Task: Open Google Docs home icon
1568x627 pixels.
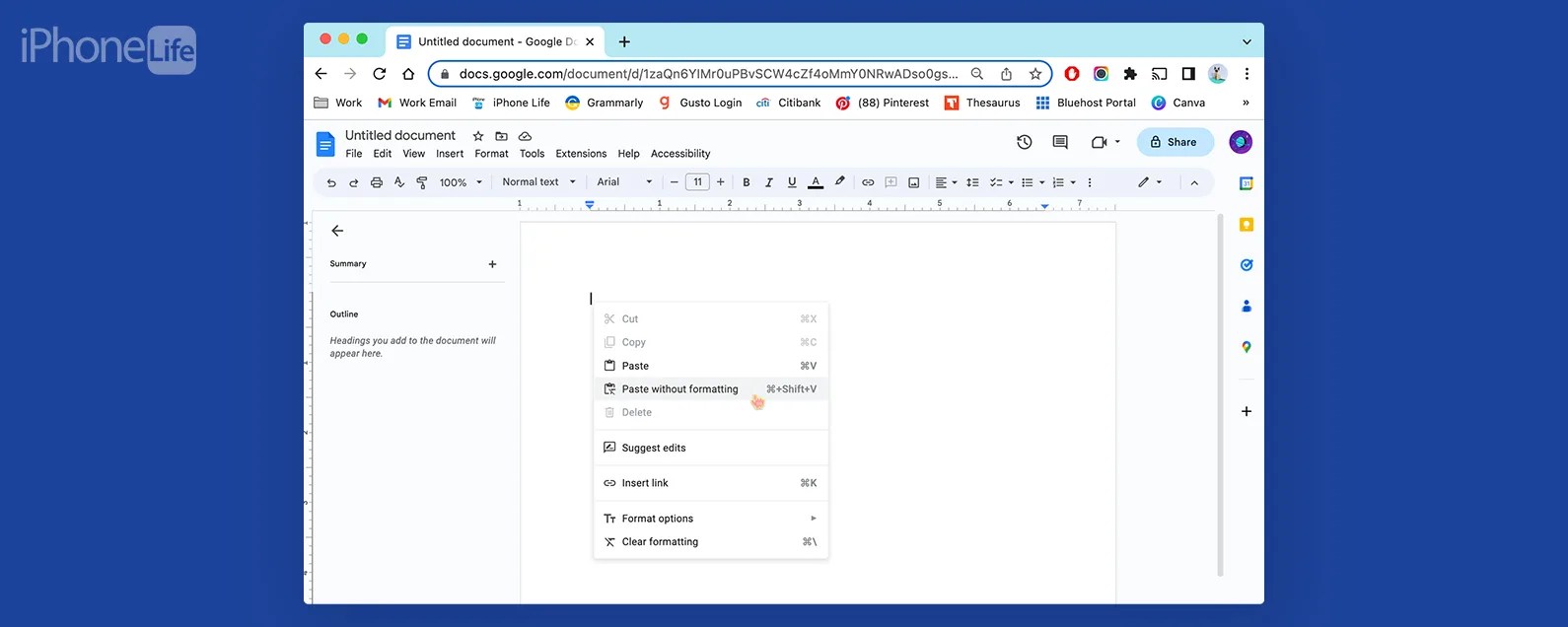Action: pos(324,144)
